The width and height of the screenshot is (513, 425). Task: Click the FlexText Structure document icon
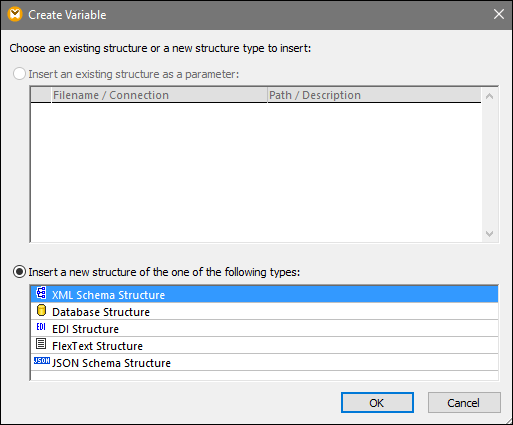pos(41,344)
